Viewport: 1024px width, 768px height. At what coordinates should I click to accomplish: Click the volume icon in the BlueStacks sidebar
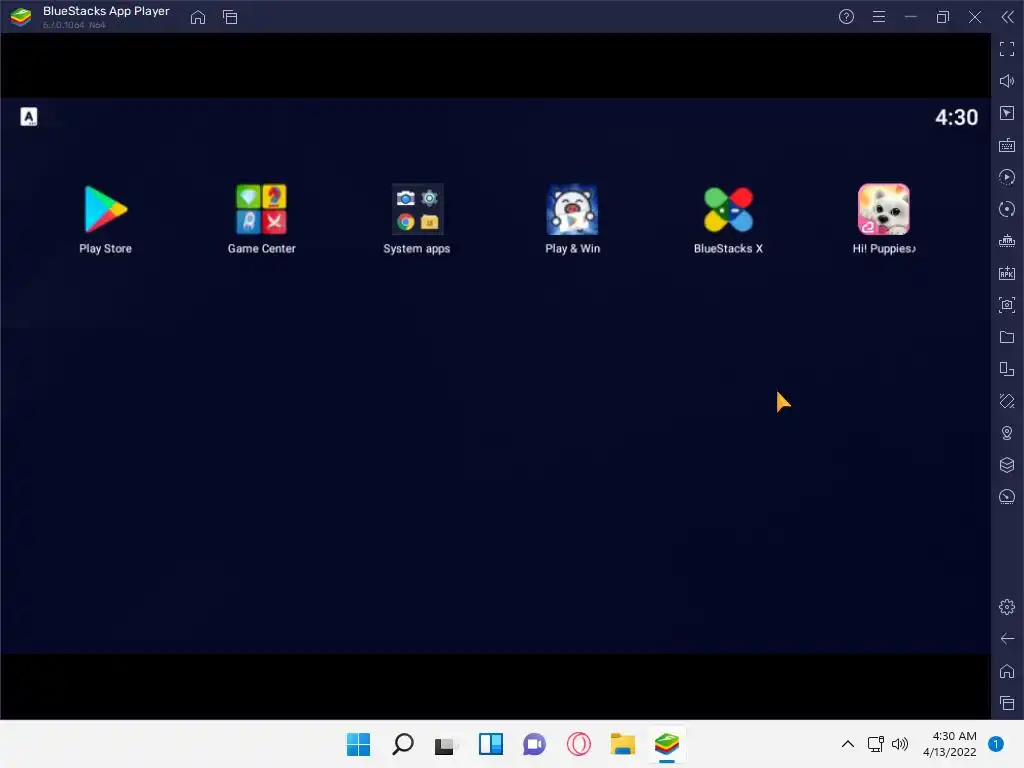[x=1007, y=81]
